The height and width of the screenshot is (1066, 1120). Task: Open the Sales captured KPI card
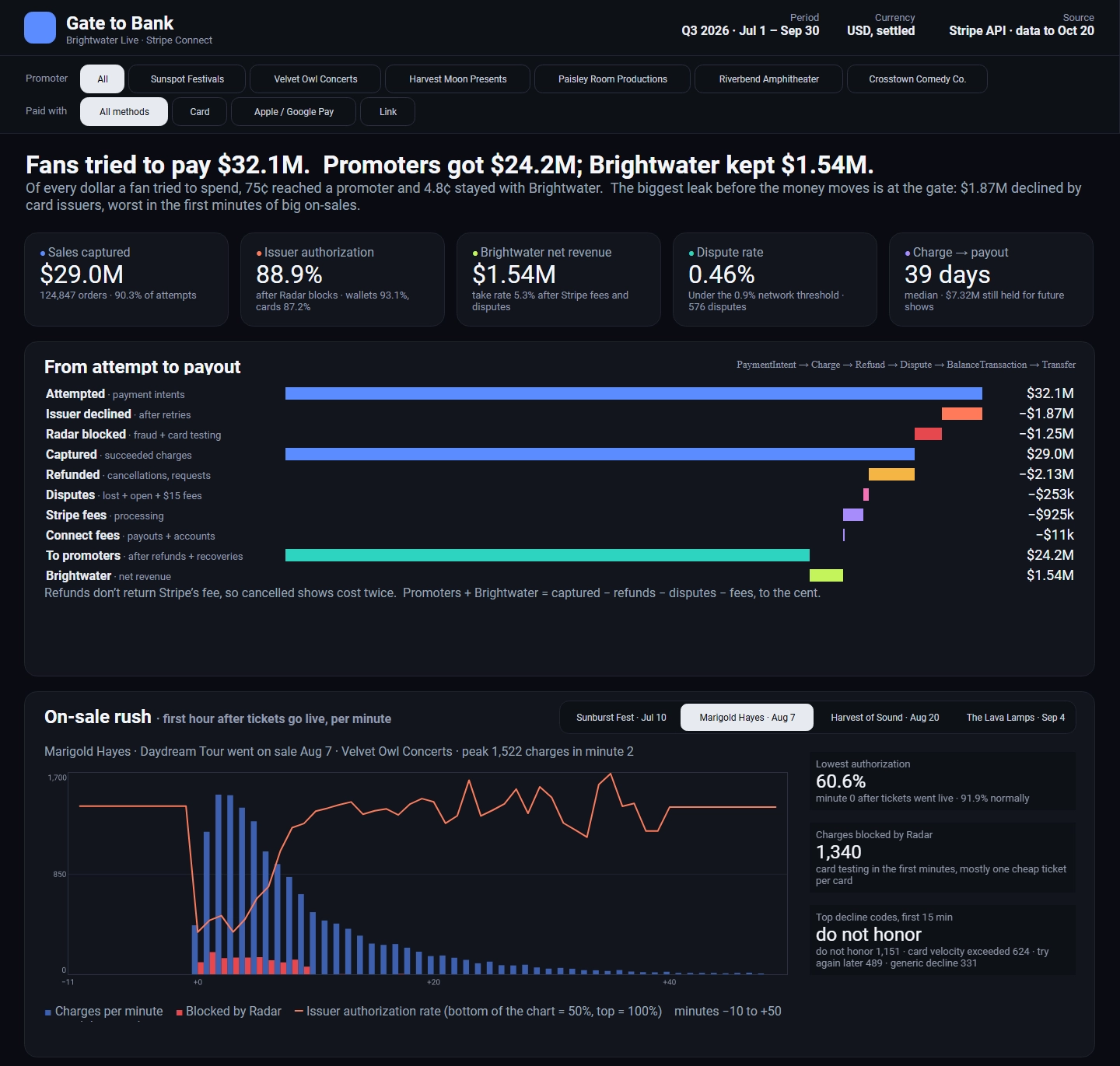point(126,279)
